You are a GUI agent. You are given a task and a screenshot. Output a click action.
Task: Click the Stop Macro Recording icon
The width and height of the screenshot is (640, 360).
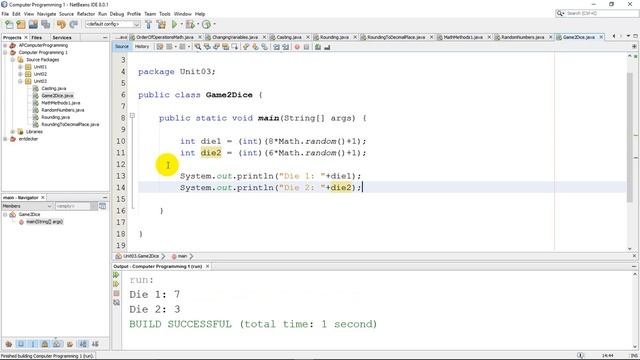(306, 47)
